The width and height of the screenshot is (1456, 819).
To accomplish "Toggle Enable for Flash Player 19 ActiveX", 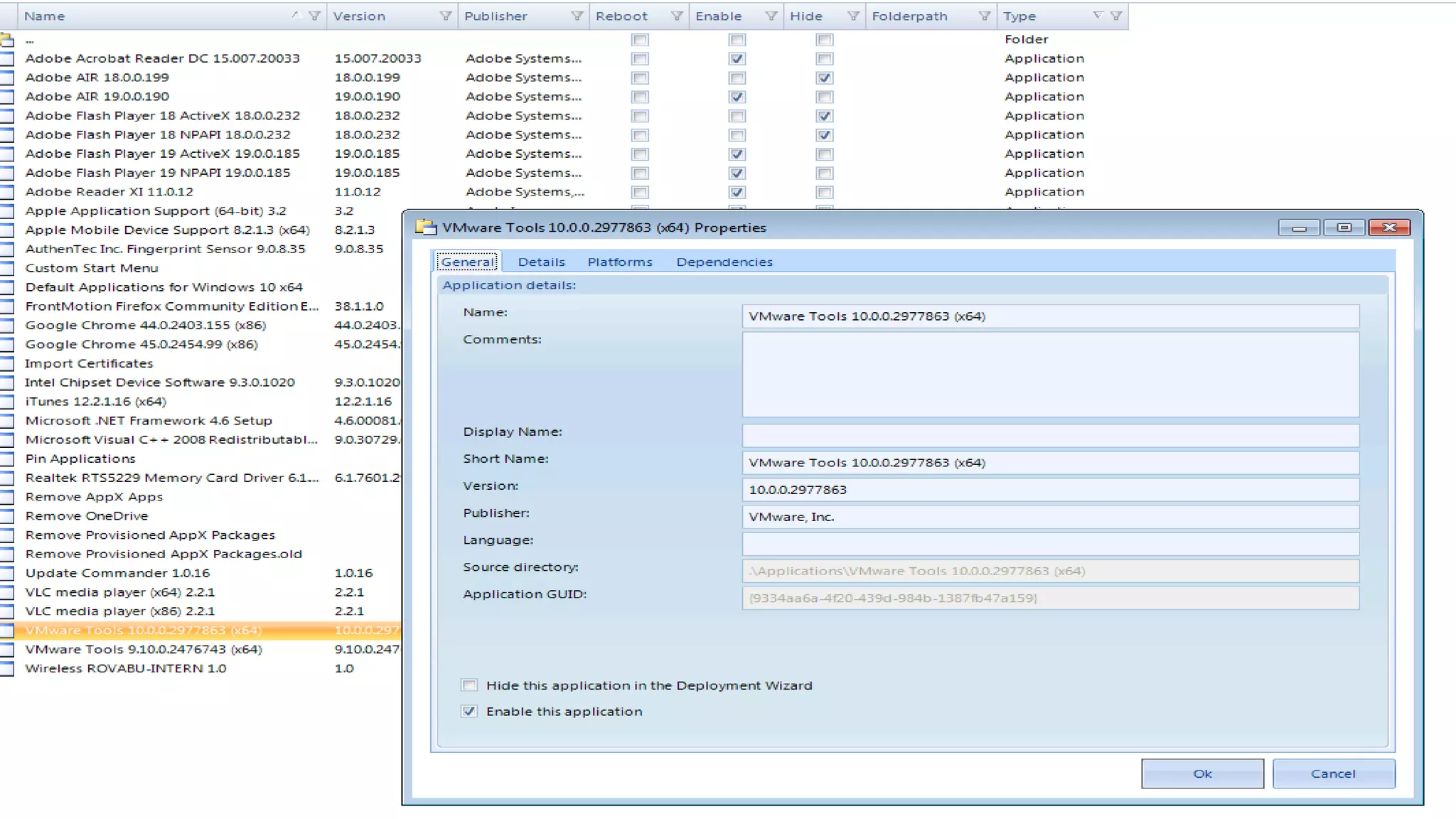I will 737,154.
